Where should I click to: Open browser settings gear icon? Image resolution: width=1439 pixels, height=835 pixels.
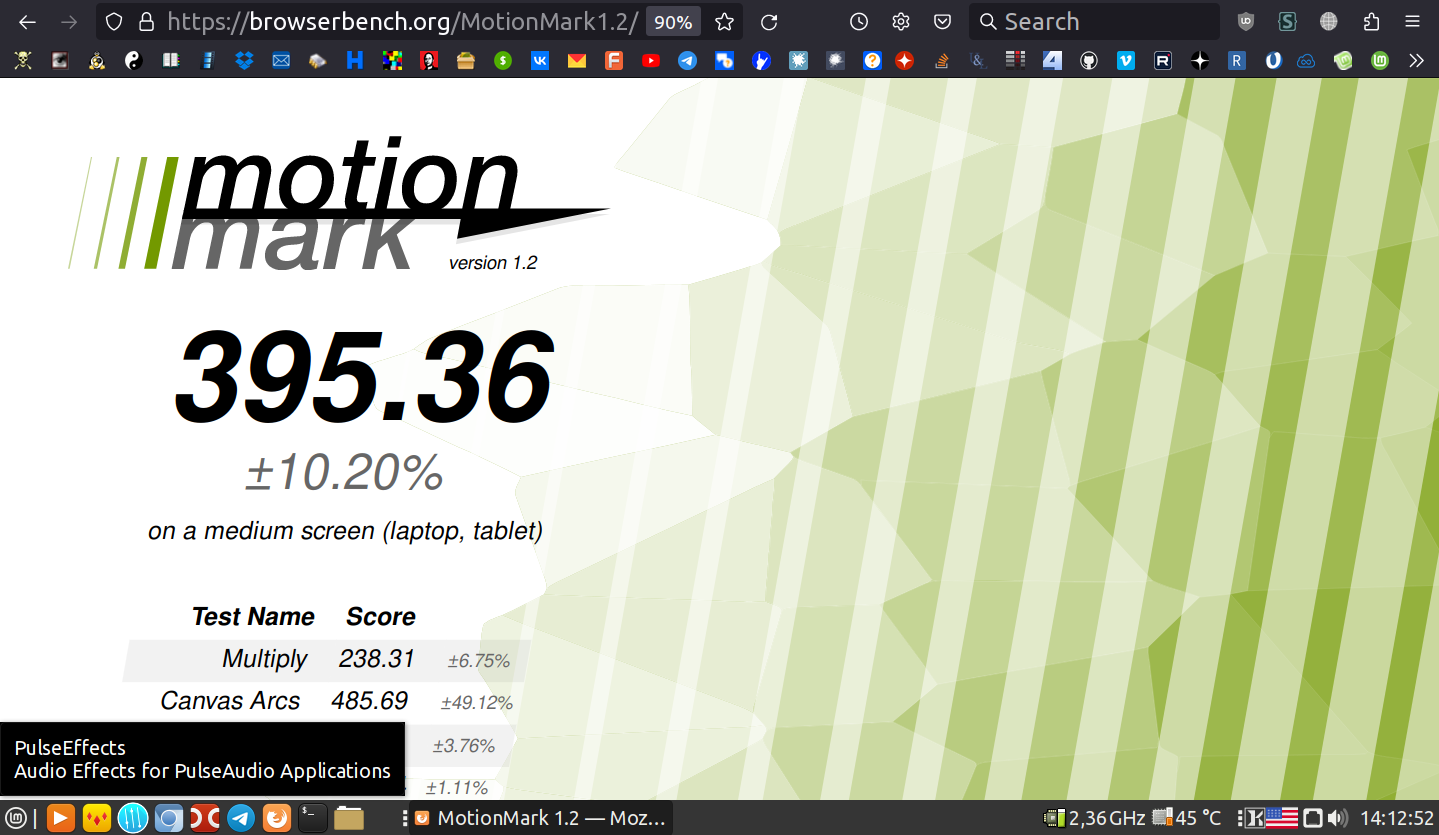(x=901, y=22)
